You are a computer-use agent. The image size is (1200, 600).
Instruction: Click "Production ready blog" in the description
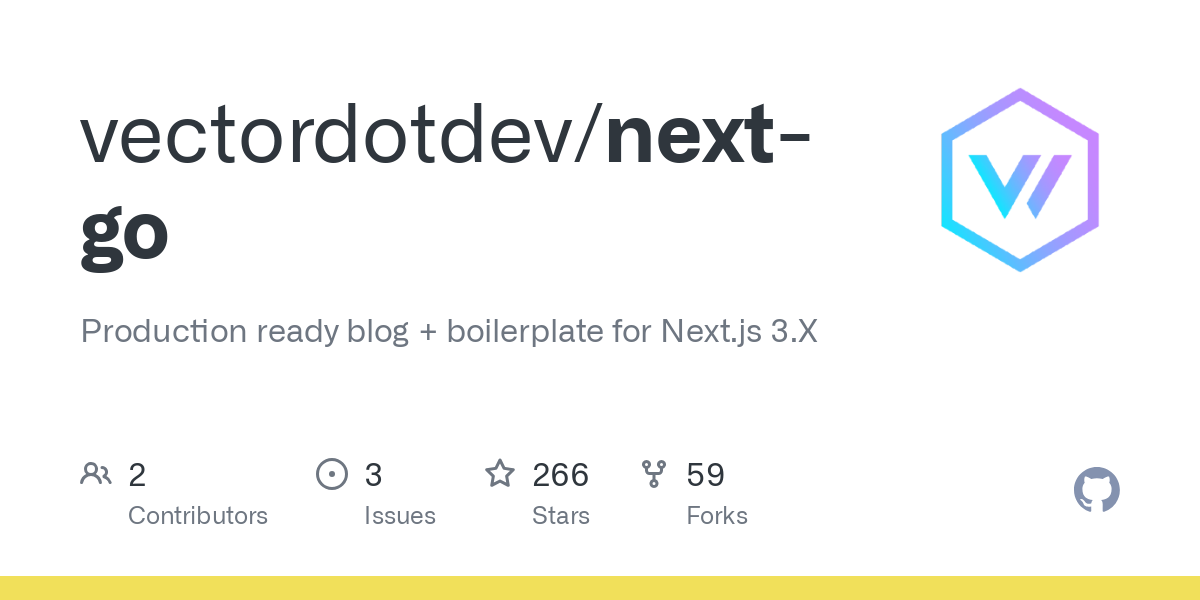(245, 332)
